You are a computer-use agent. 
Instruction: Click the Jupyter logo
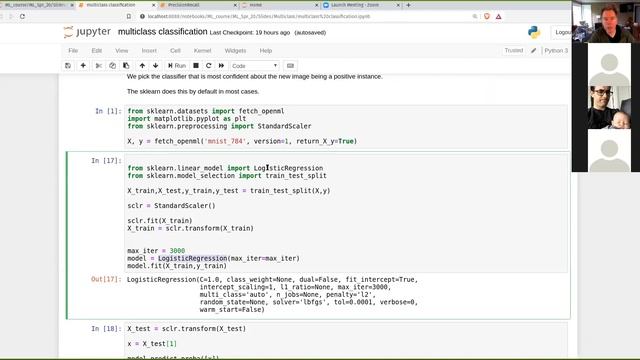[x=87, y=32]
